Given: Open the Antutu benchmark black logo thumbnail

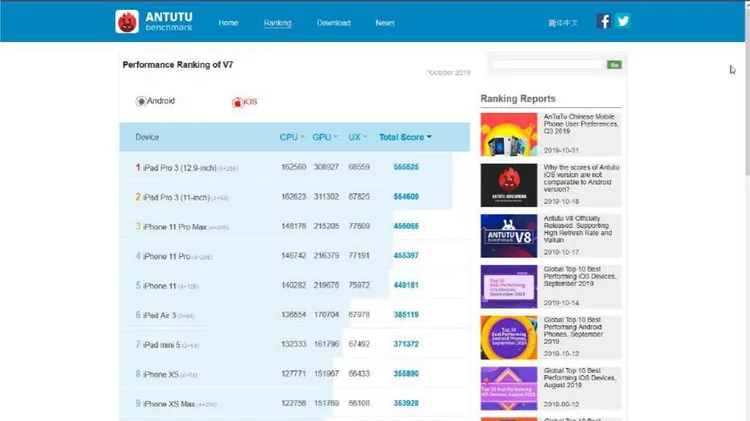Looking at the screenshot, I should pos(509,185).
